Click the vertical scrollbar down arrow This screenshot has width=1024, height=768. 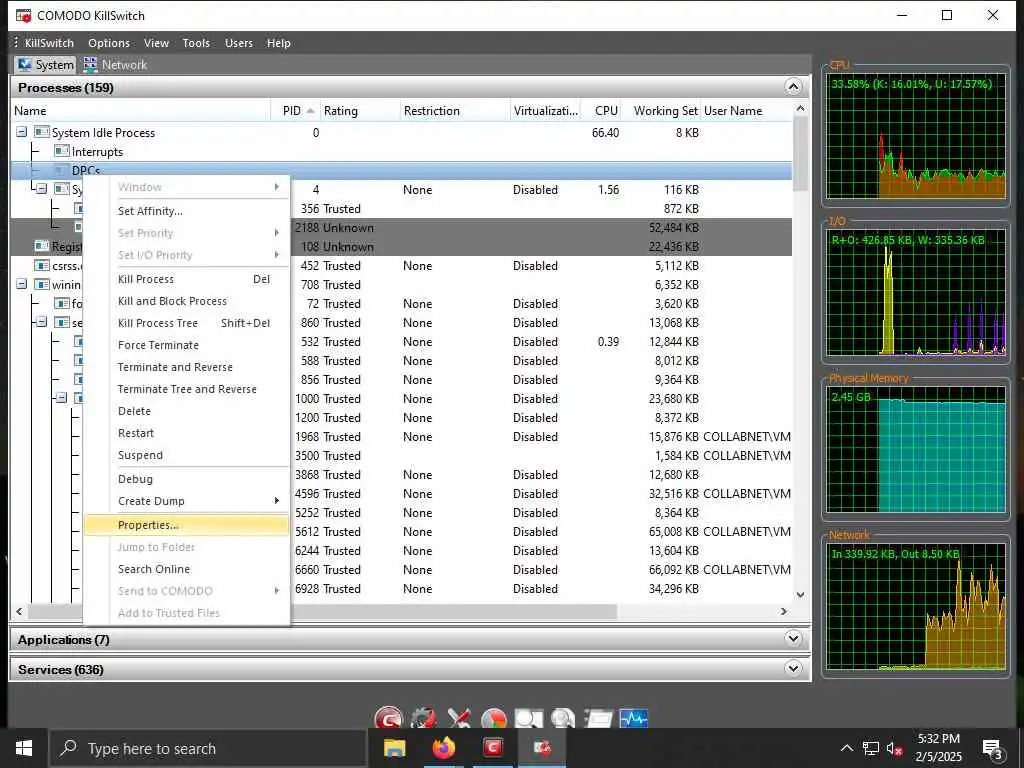coord(800,595)
